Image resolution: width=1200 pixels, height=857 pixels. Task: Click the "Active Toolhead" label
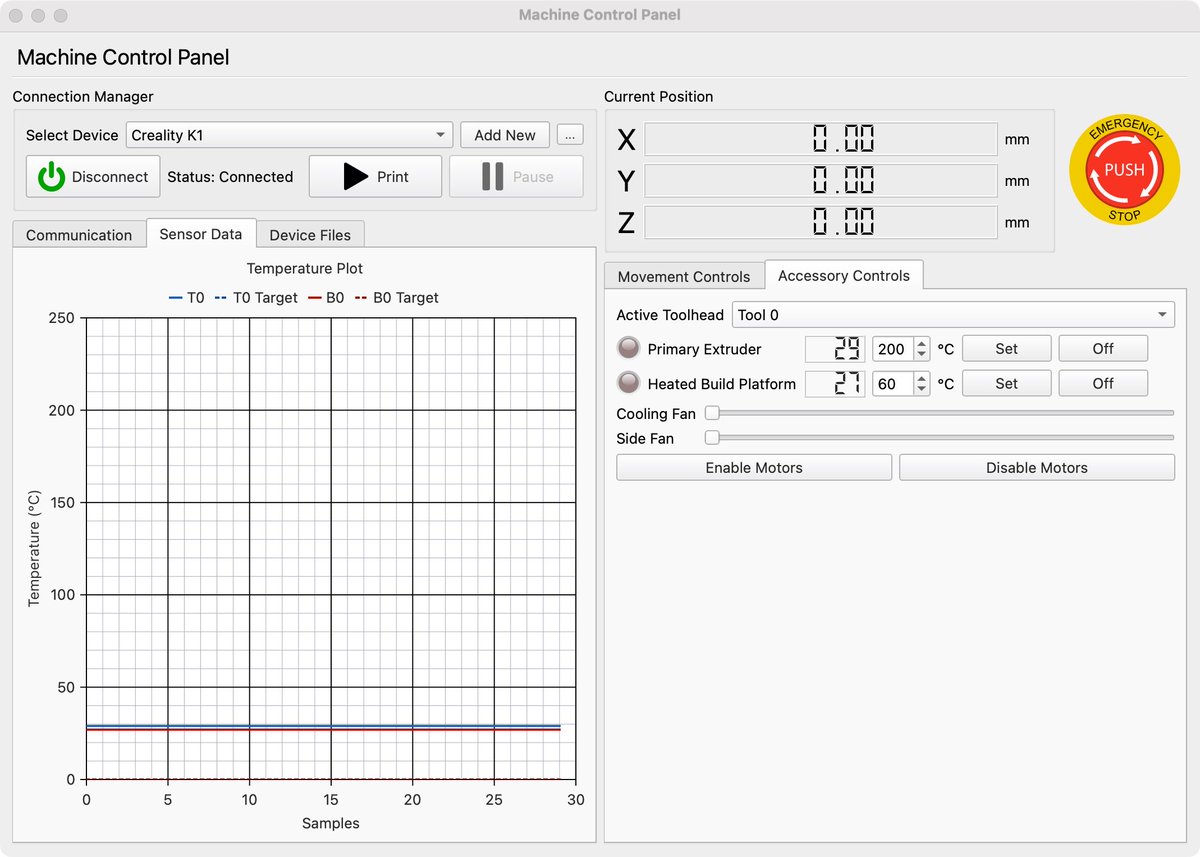coord(670,315)
